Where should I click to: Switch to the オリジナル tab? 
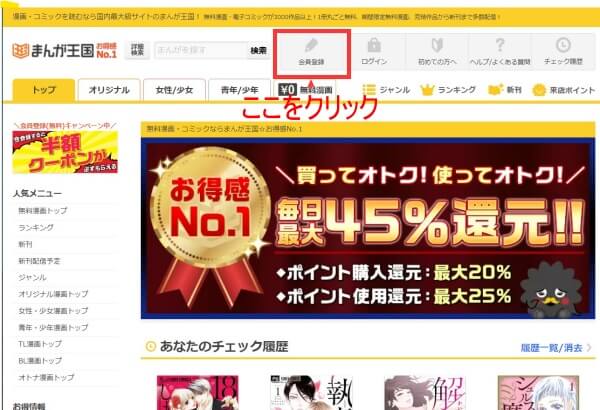pos(109,90)
